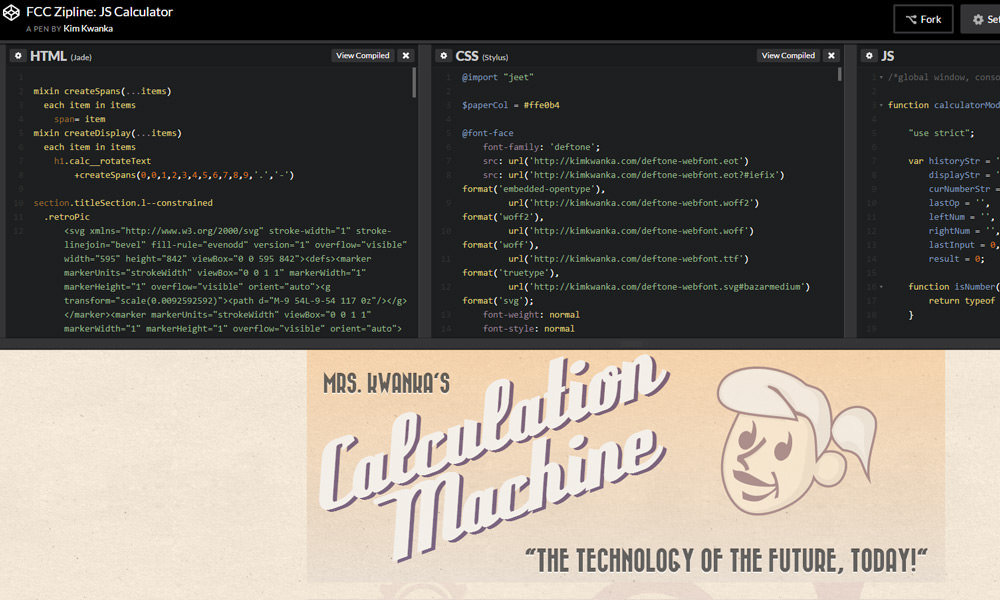Click the '.retroPic' line in HTML
The width and height of the screenshot is (1000, 600).
[x=66, y=217]
